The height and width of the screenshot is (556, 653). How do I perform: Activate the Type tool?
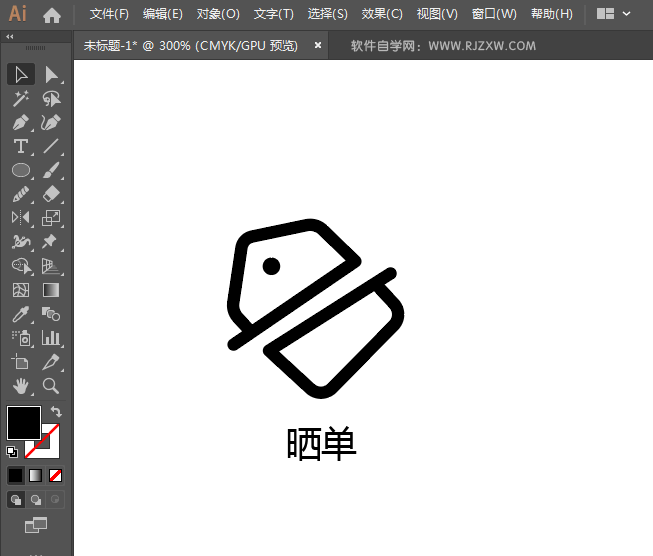[21, 146]
